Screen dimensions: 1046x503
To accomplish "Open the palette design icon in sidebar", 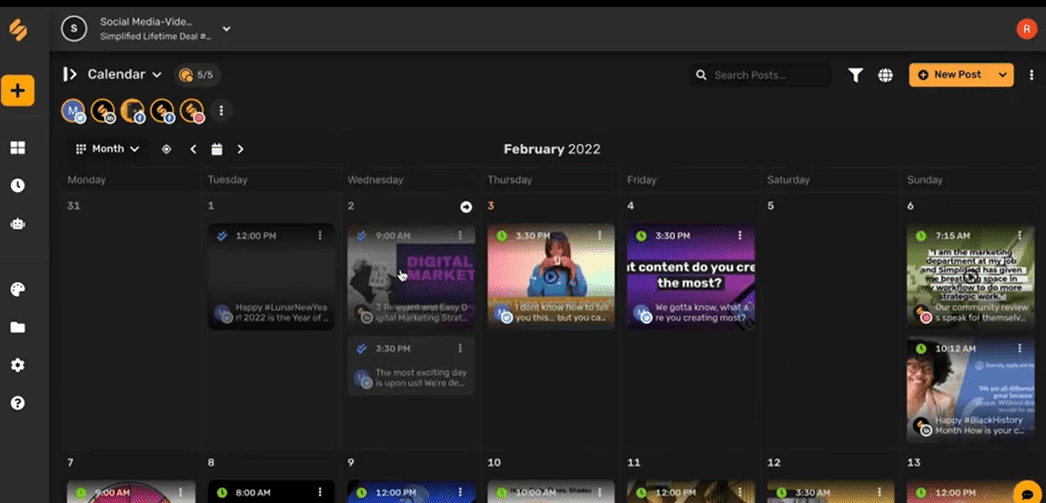I will pyautogui.click(x=17, y=289).
